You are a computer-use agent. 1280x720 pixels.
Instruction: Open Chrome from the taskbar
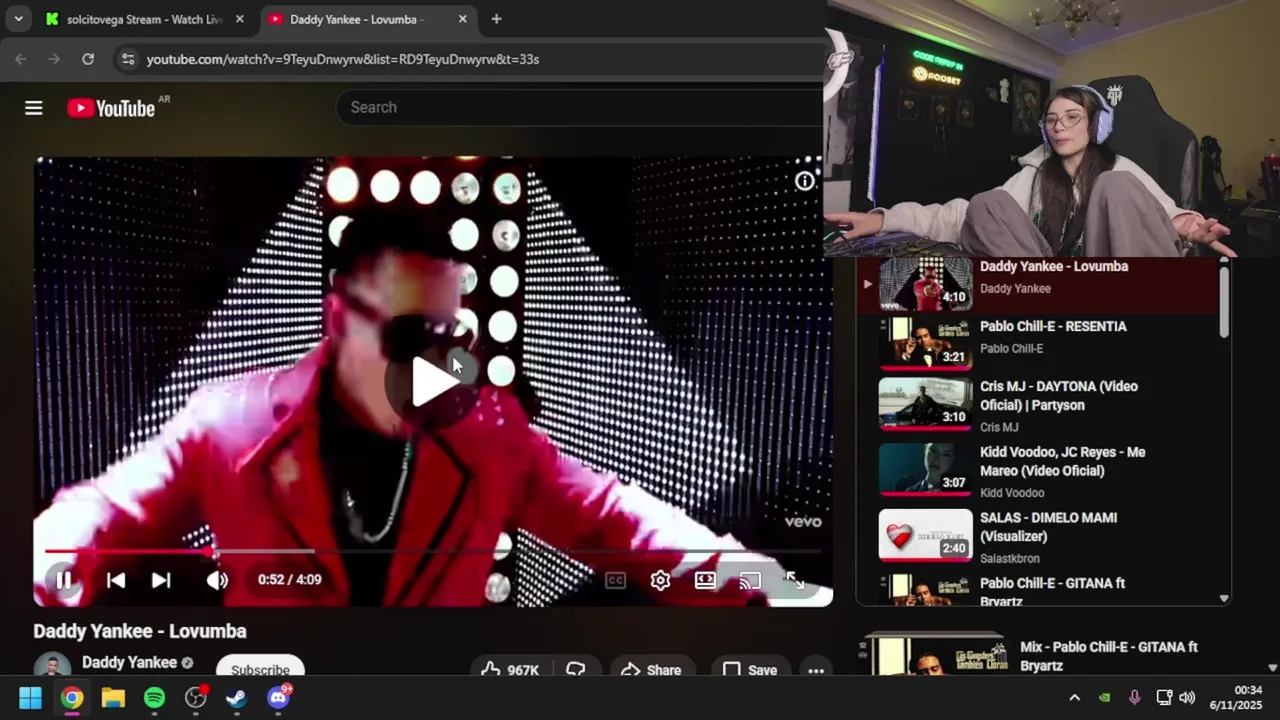tap(72, 698)
